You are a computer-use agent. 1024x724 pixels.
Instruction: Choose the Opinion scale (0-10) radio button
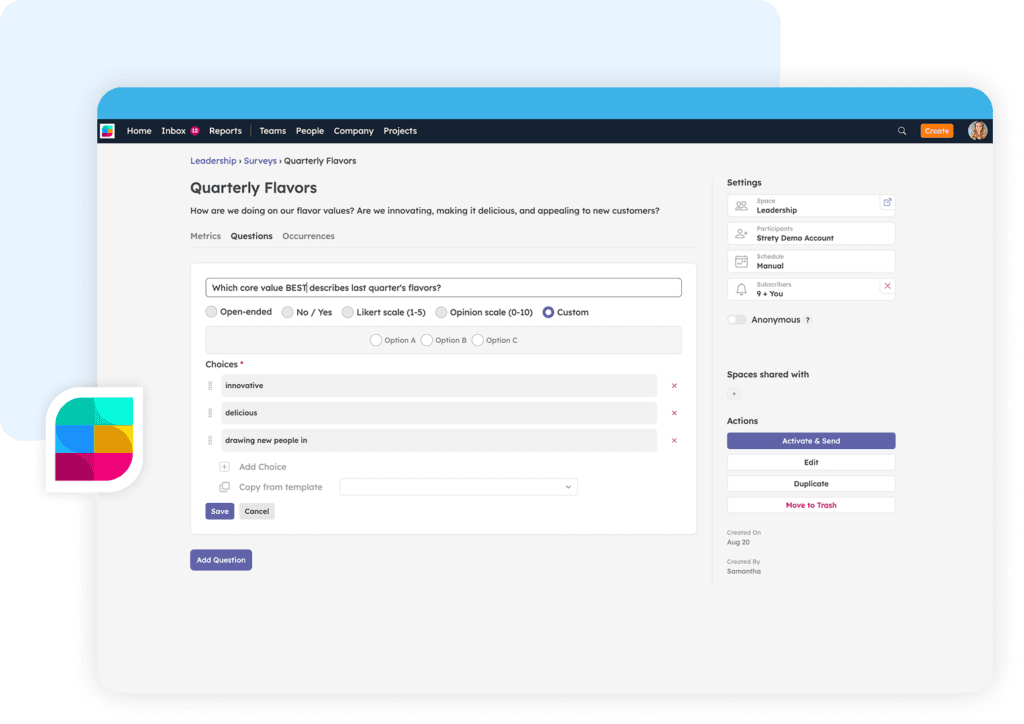pyautogui.click(x=441, y=312)
